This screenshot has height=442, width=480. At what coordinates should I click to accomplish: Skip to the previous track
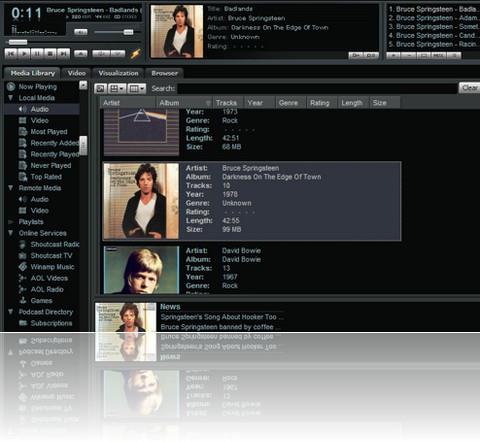pos(11,53)
